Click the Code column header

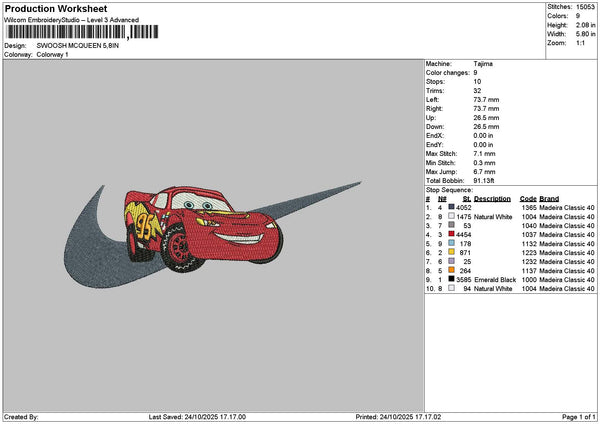[x=528, y=199]
